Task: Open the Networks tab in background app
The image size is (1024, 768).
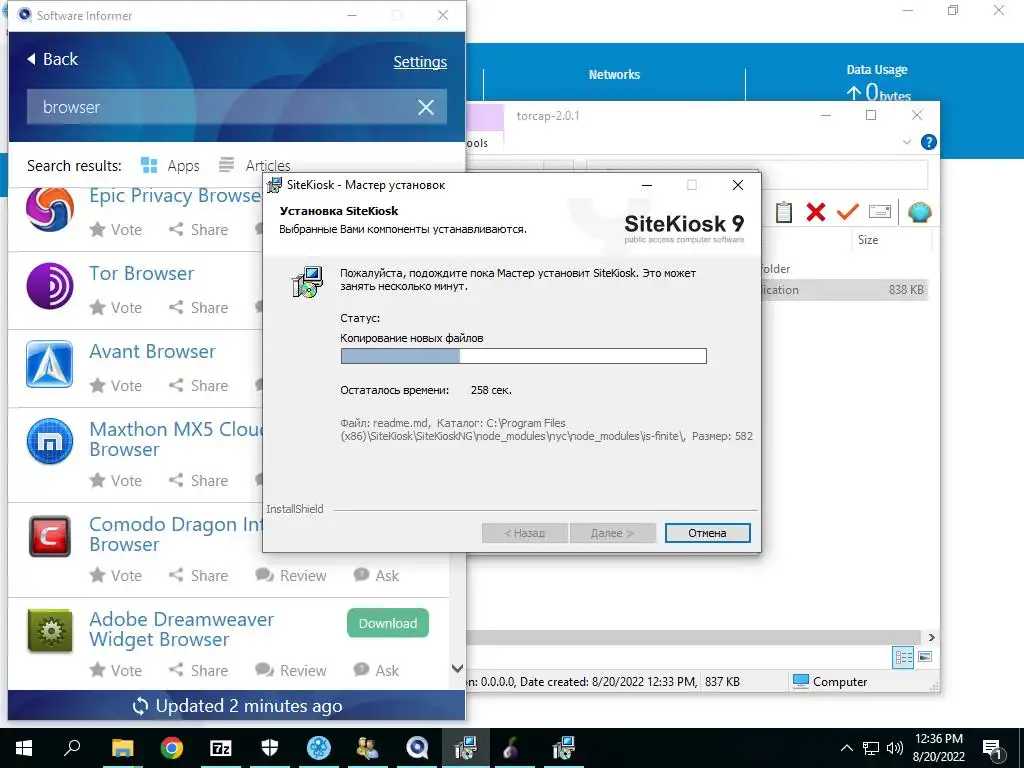Action: click(614, 75)
